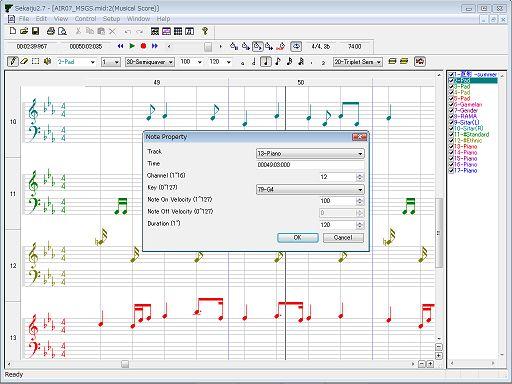
Task: Choose the semiquaver sixteenth note duration
Action: tap(289, 62)
